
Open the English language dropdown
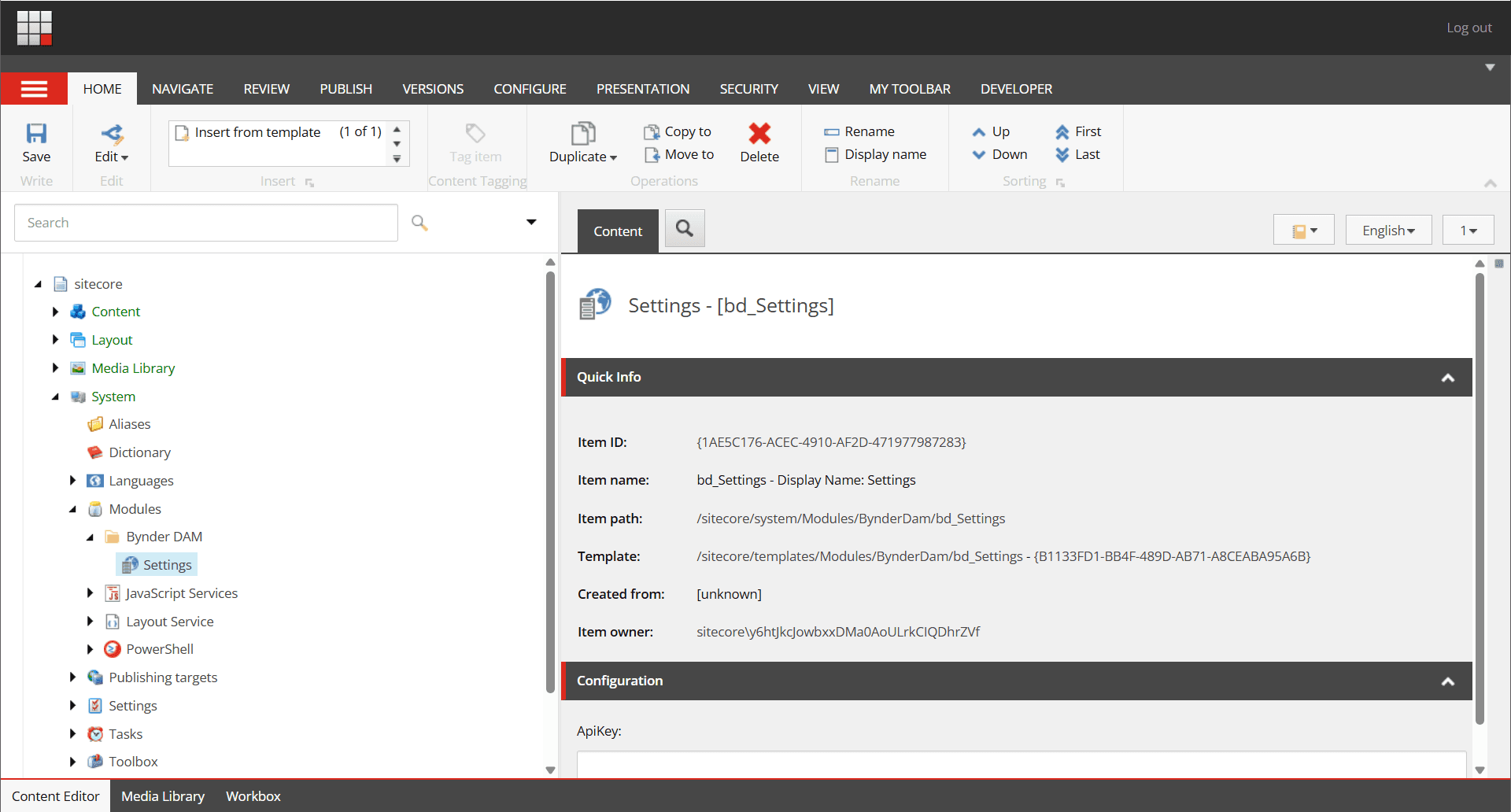pos(1387,230)
